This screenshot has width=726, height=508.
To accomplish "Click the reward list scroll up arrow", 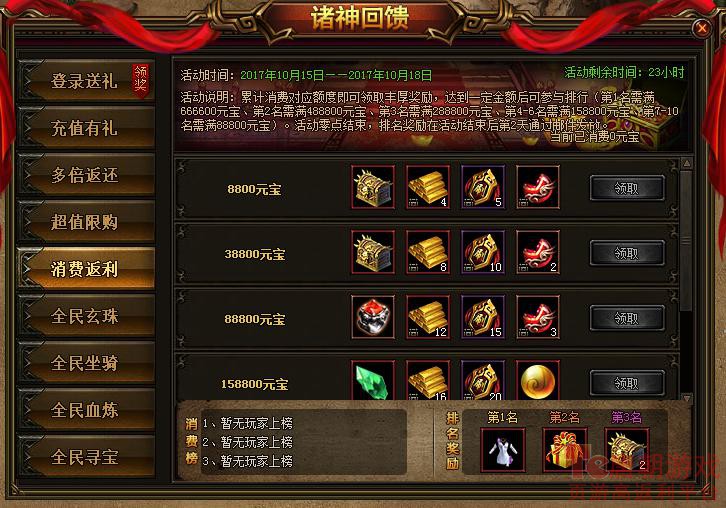I will pyautogui.click(x=687, y=163).
